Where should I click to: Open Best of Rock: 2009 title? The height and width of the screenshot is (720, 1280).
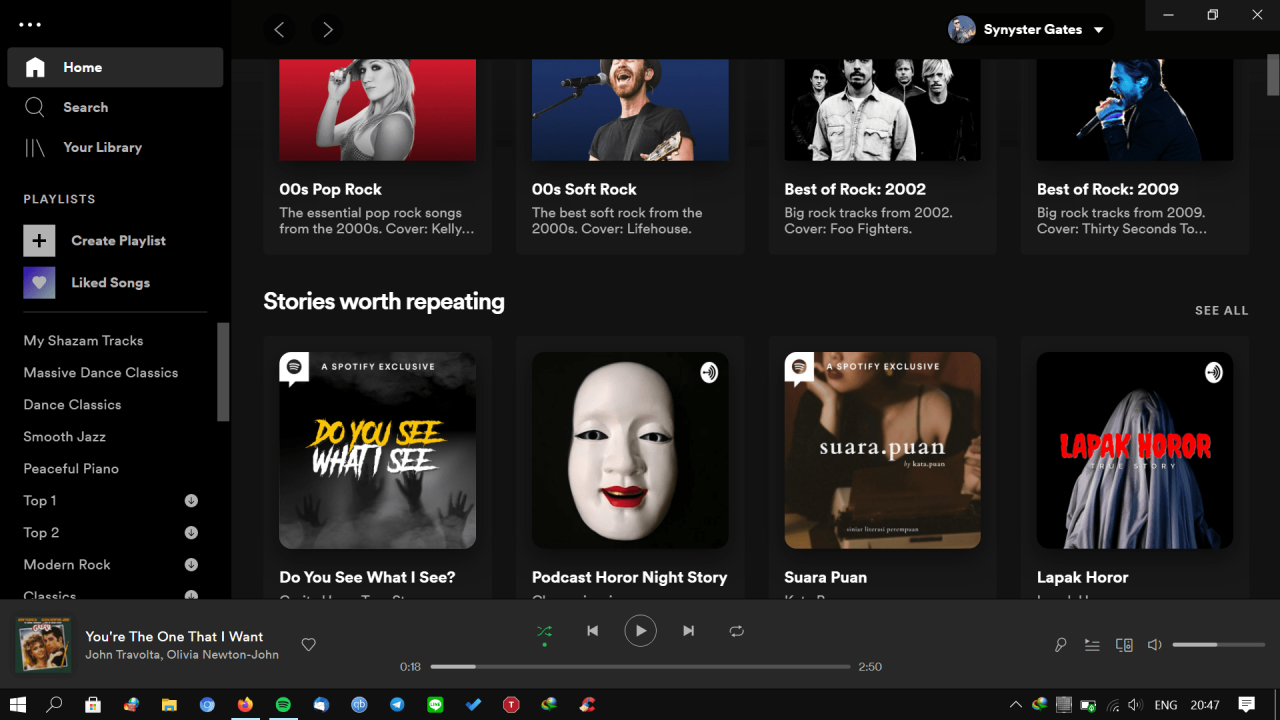(1107, 189)
